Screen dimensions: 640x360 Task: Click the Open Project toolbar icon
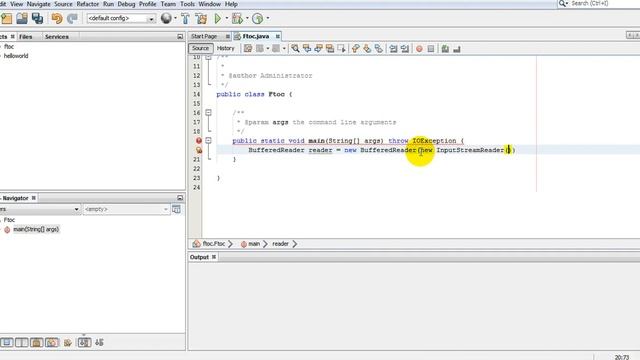pyautogui.click(x=22, y=18)
